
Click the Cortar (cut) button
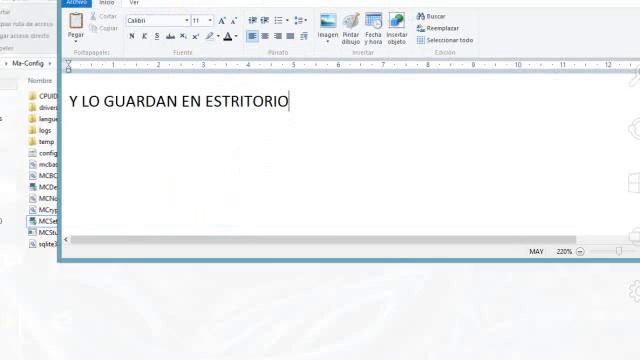pos(104,16)
